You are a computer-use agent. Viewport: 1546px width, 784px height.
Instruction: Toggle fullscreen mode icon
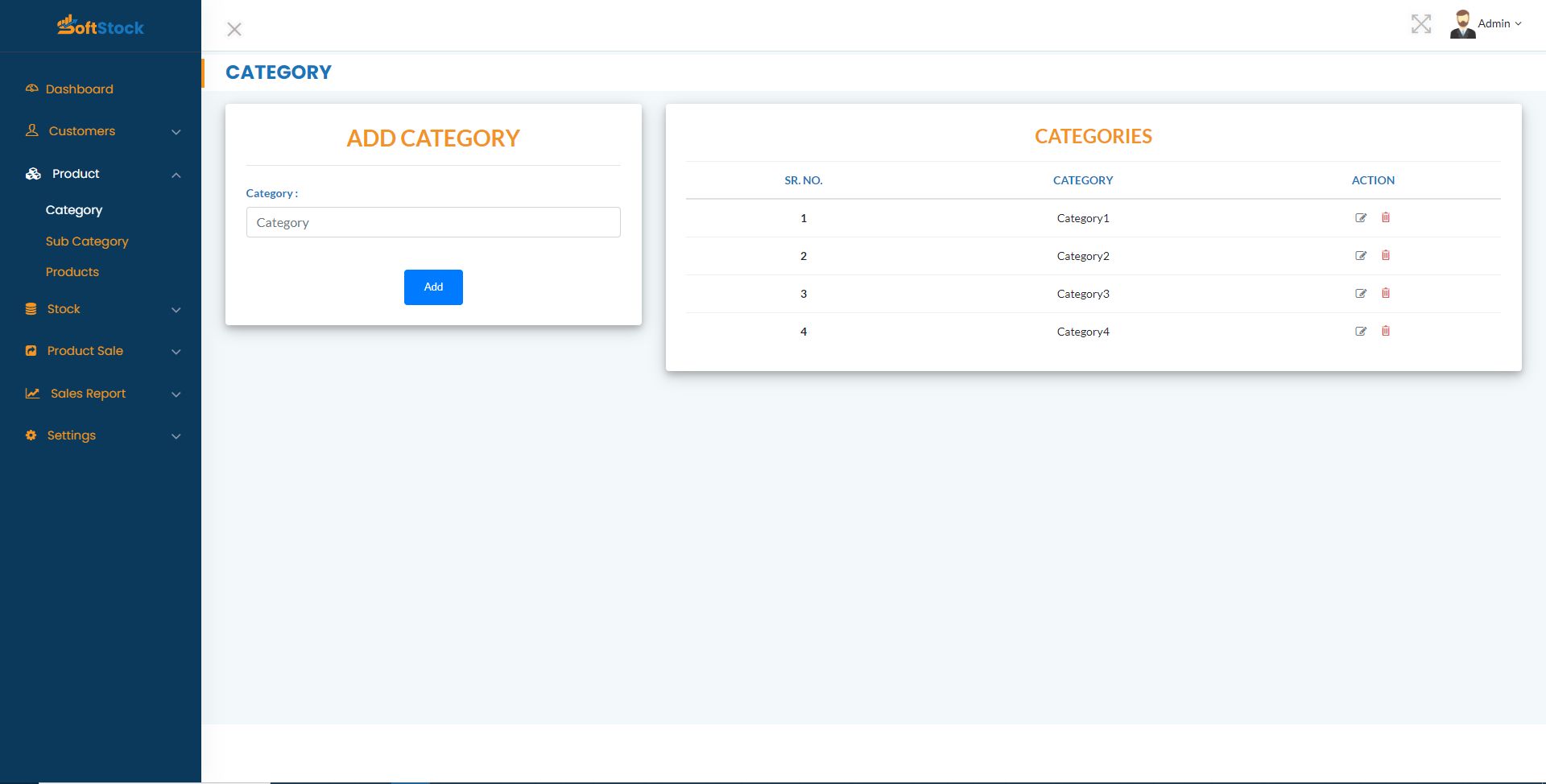[1421, 24]
